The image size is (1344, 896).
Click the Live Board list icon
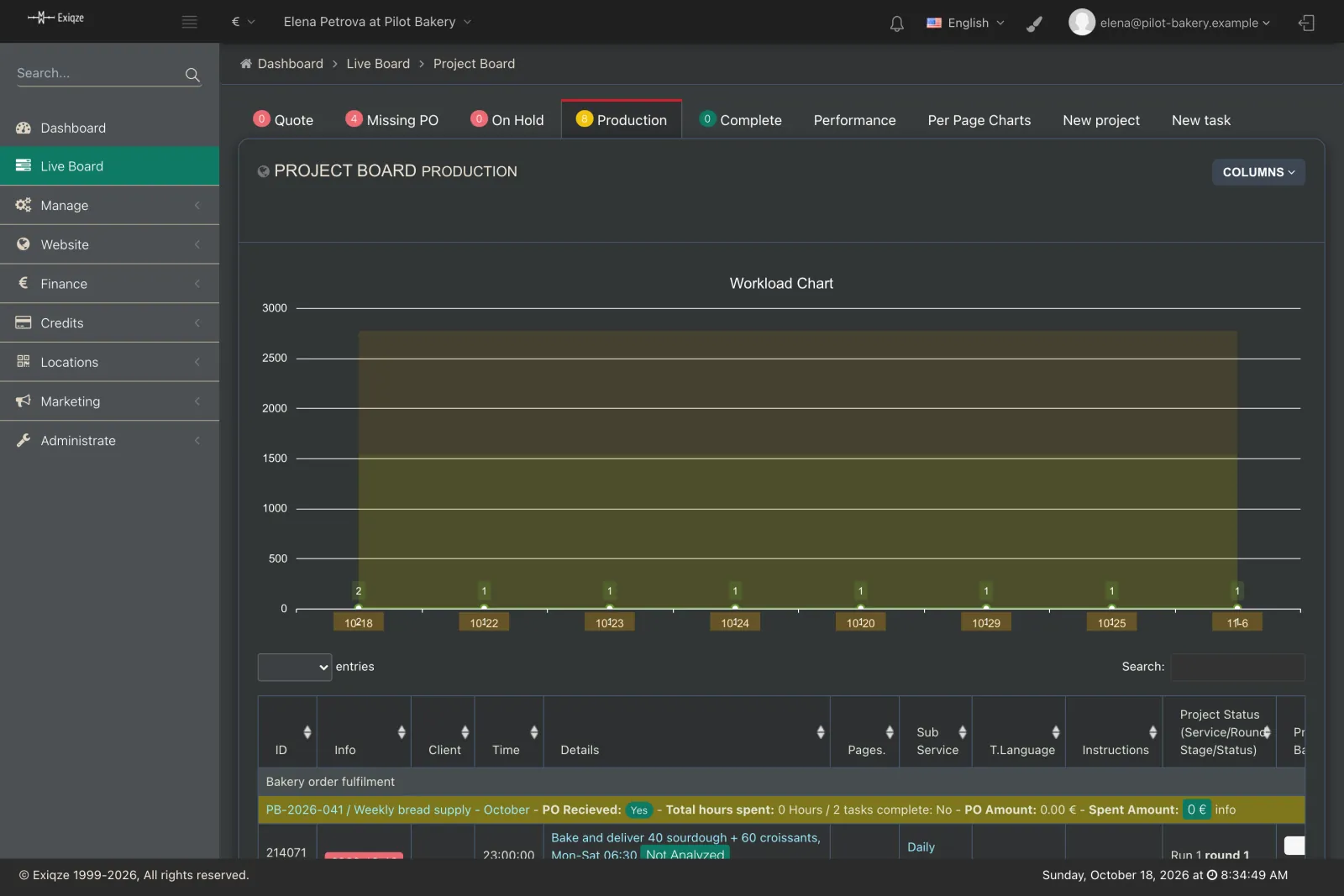click(24, 166)
